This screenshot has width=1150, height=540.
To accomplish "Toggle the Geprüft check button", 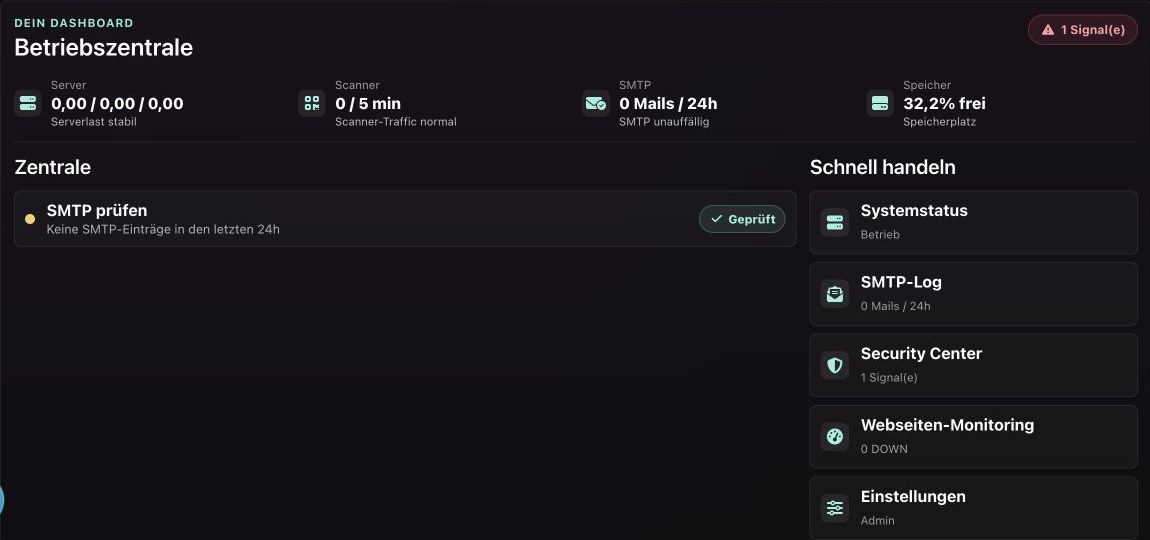I will pyautogui.click(x=741, y=219).
